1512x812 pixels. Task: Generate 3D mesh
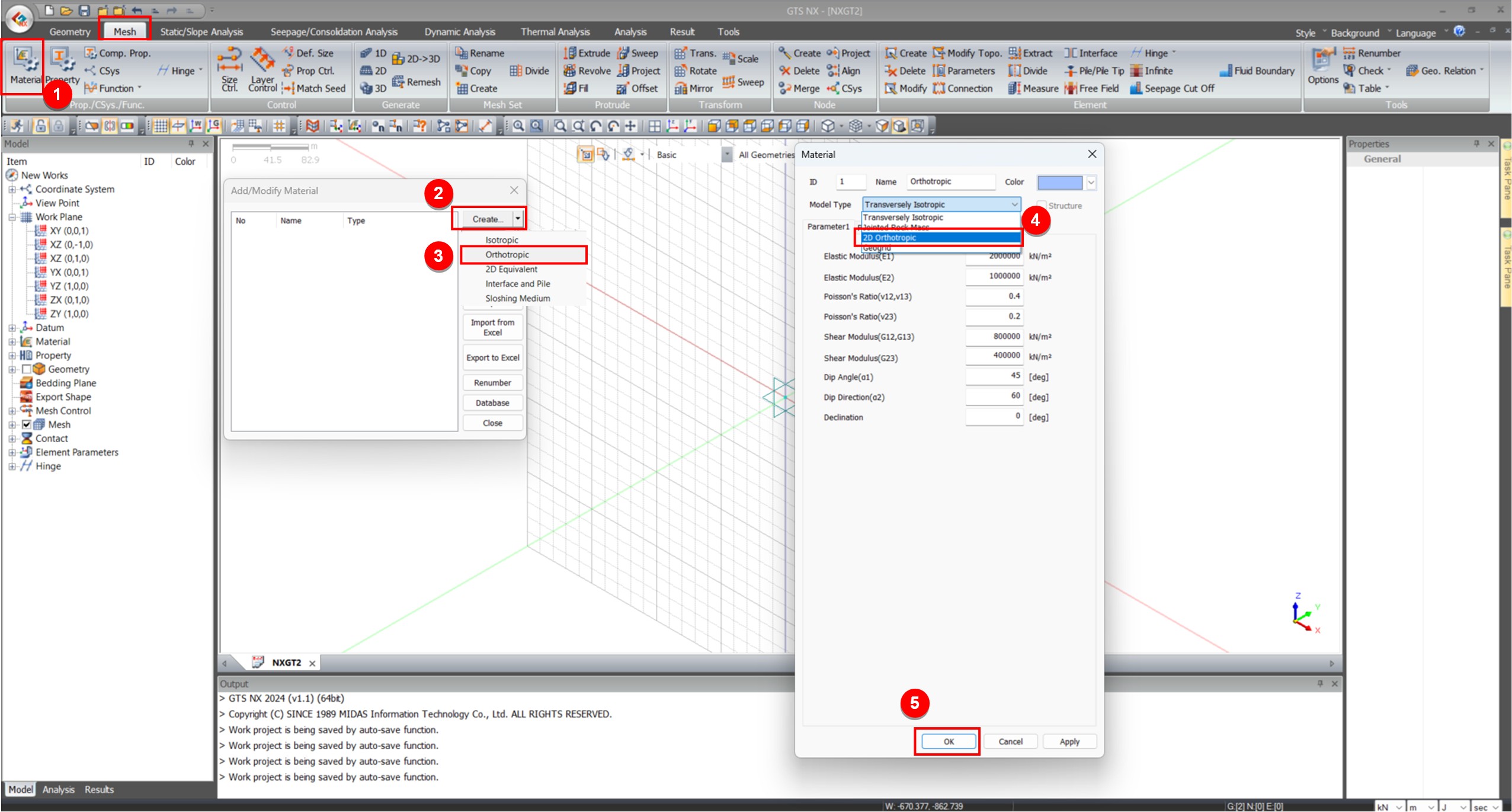tap(374, 88)
